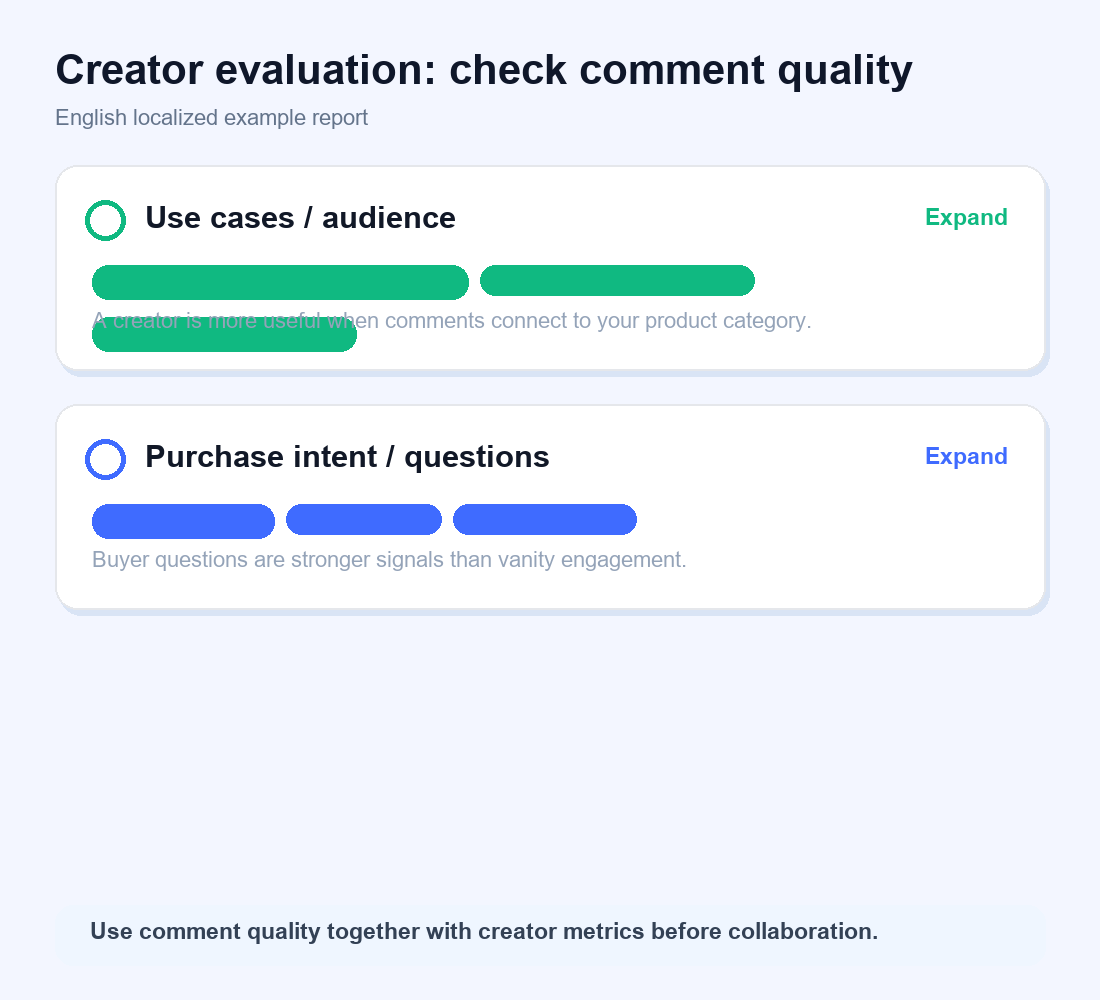Click the "Use cases / audience" heading

coord(300,218)
